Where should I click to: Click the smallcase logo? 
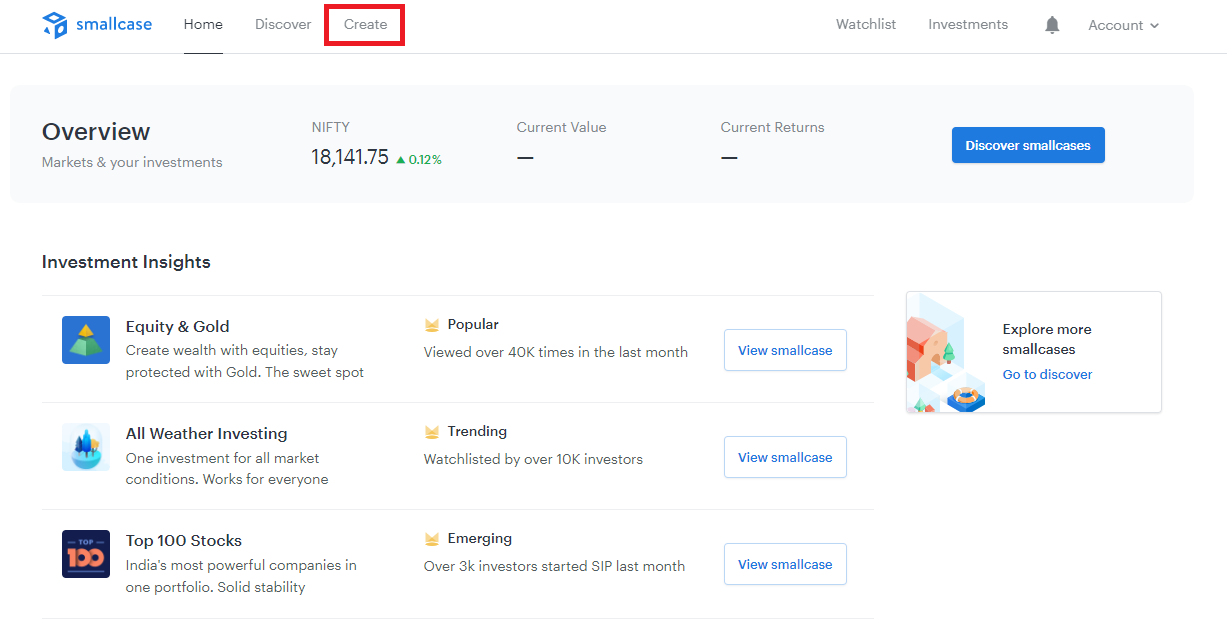pyautogui.click(x=97, y=24)
